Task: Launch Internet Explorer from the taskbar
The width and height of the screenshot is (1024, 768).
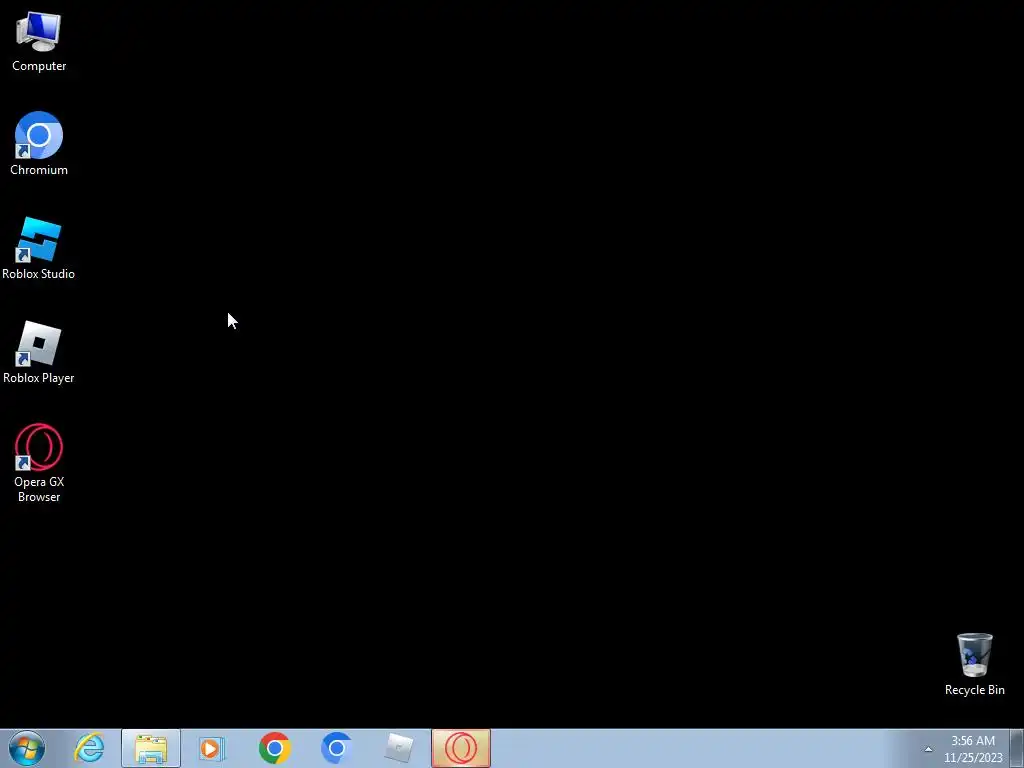Action: coord(89,748)
